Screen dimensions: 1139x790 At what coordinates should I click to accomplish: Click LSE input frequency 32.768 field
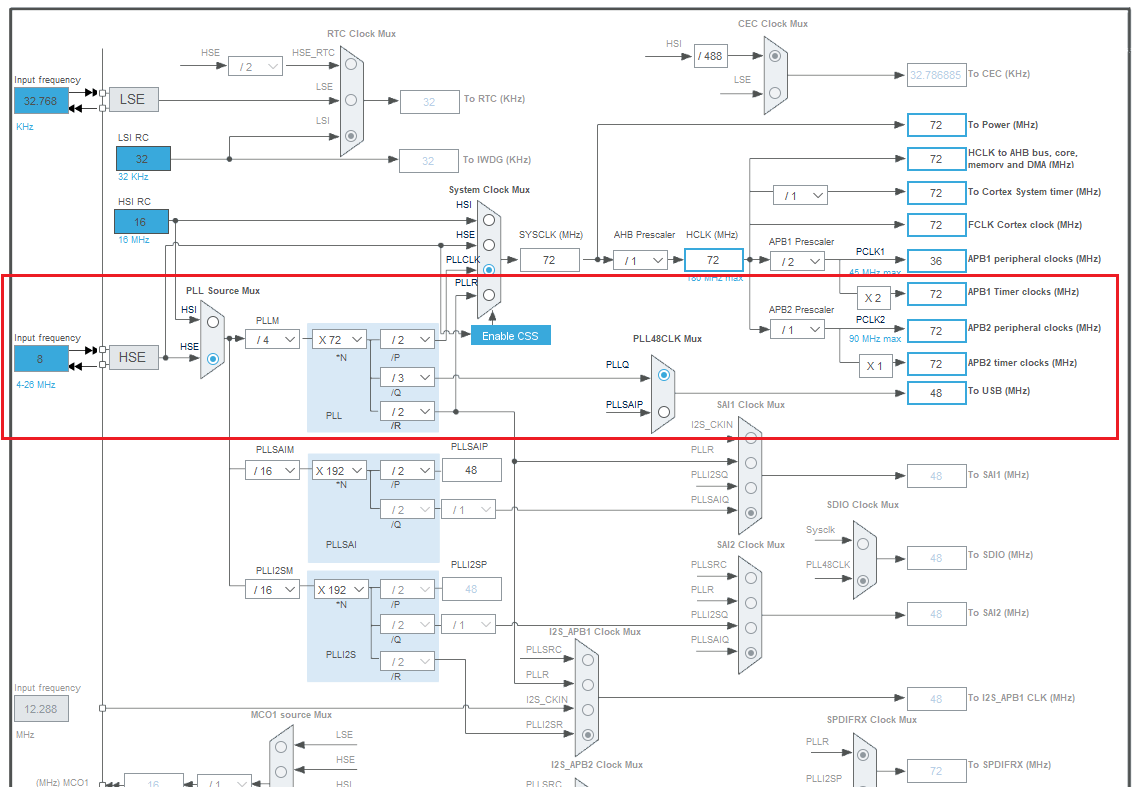(x=41, y=101)
